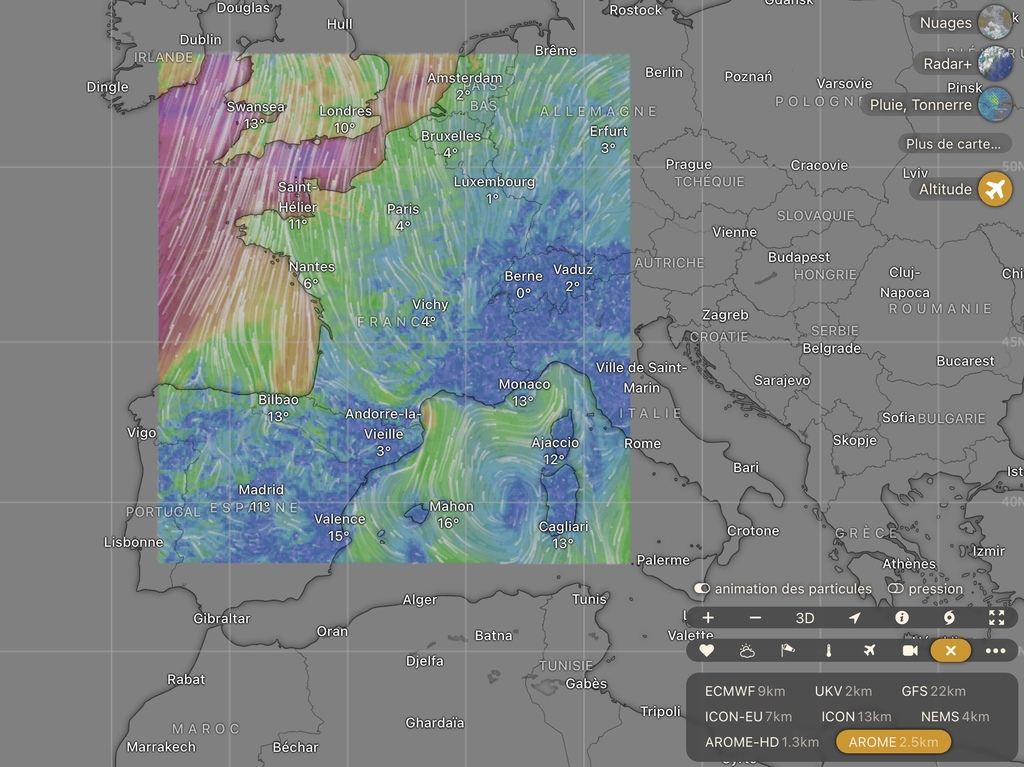Choose the ICON-EU 7km model

[748, 717]
